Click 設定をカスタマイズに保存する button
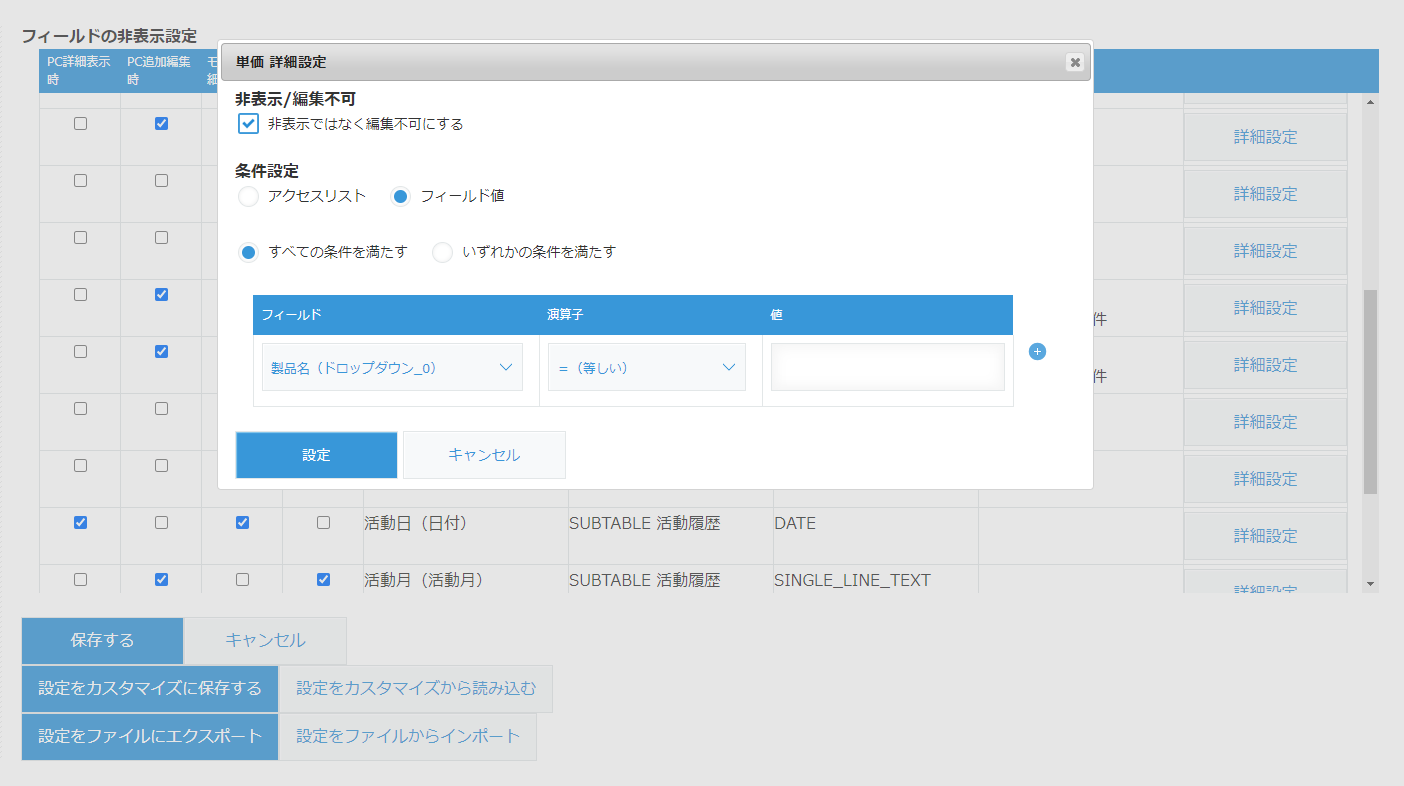Screen dimensions: 1404x786 click(x=150, y=689)
